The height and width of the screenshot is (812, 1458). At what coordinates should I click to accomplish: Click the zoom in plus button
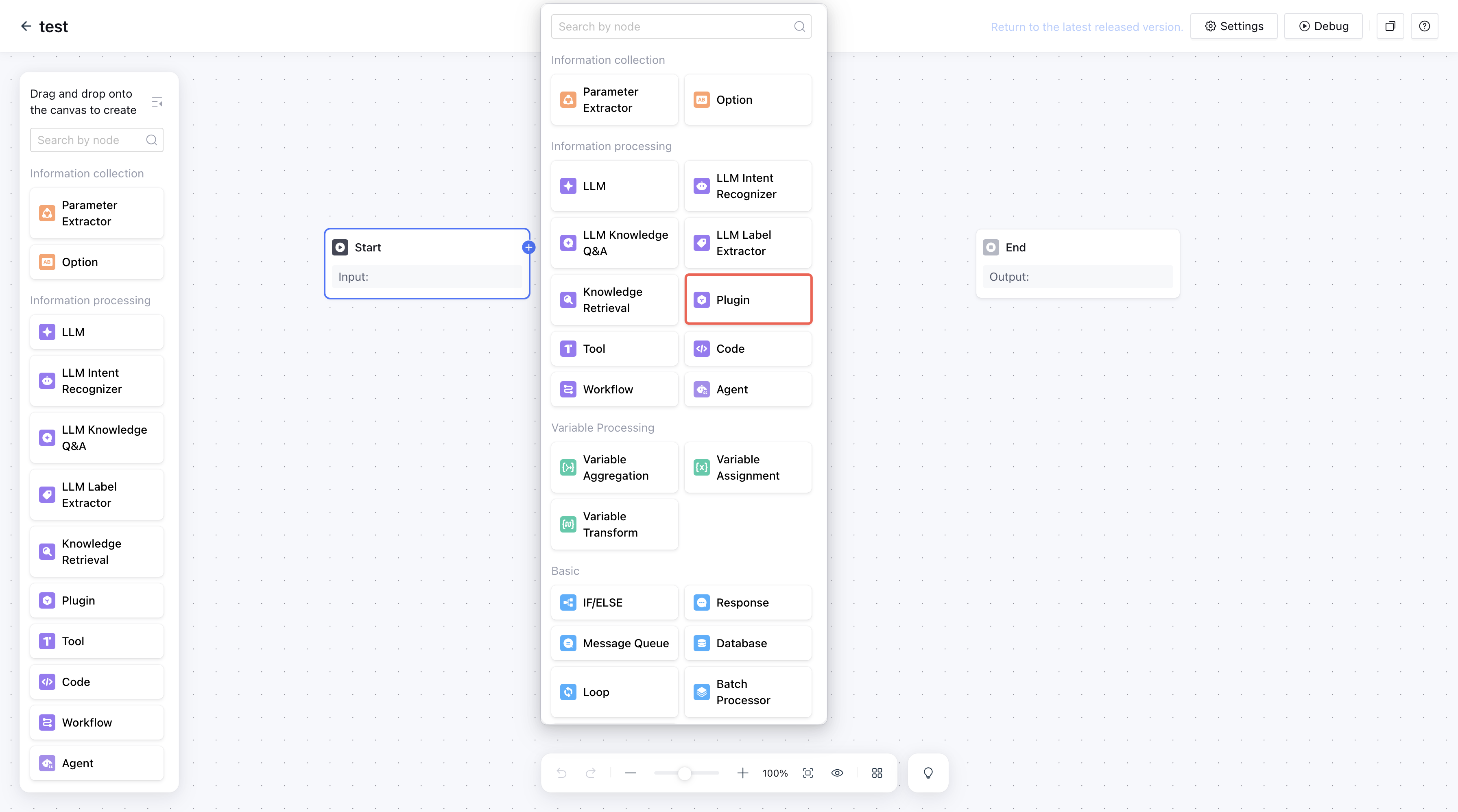pos(742,773)
